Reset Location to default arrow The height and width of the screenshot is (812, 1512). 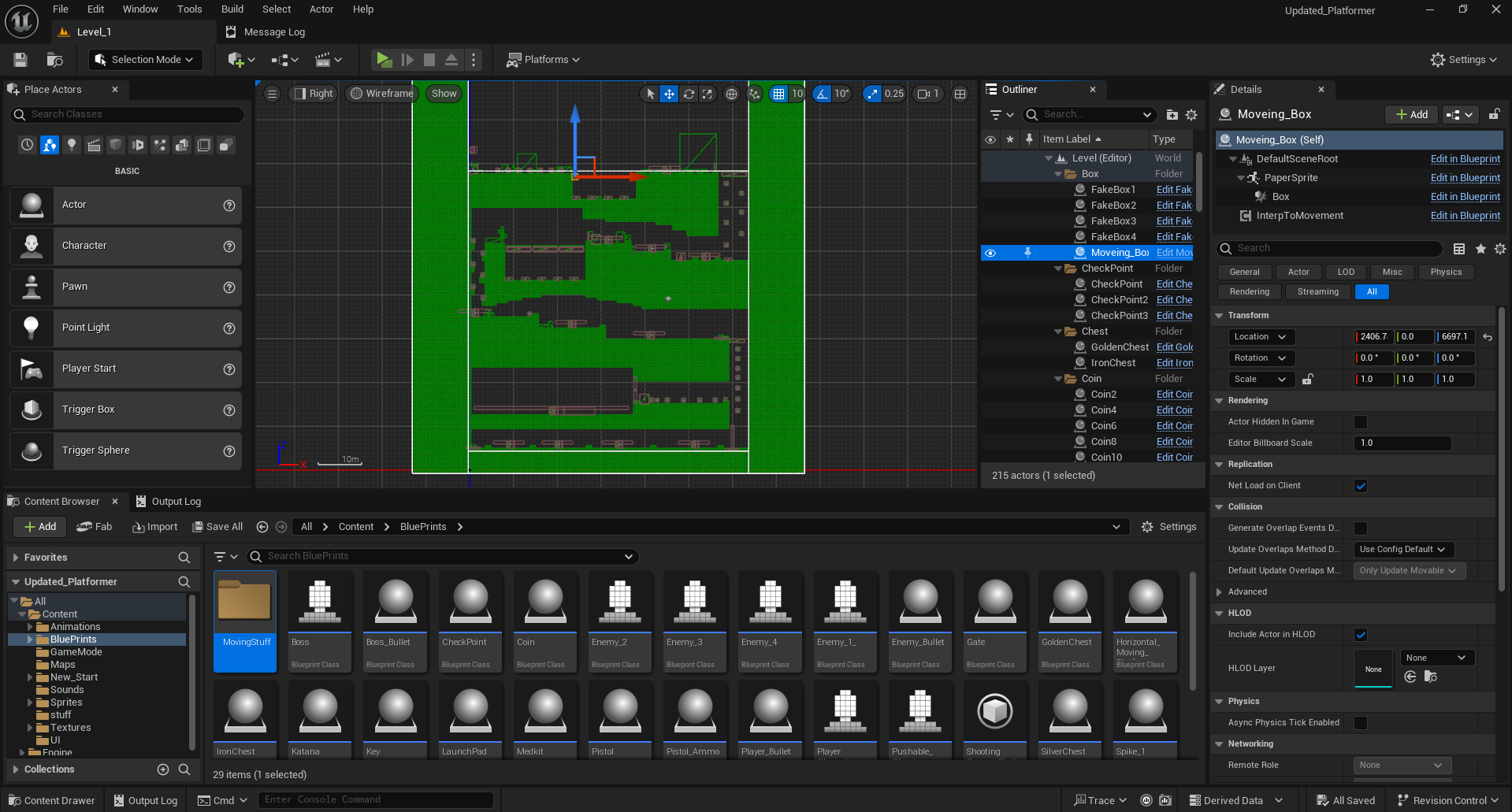(x=1488, y=337)
